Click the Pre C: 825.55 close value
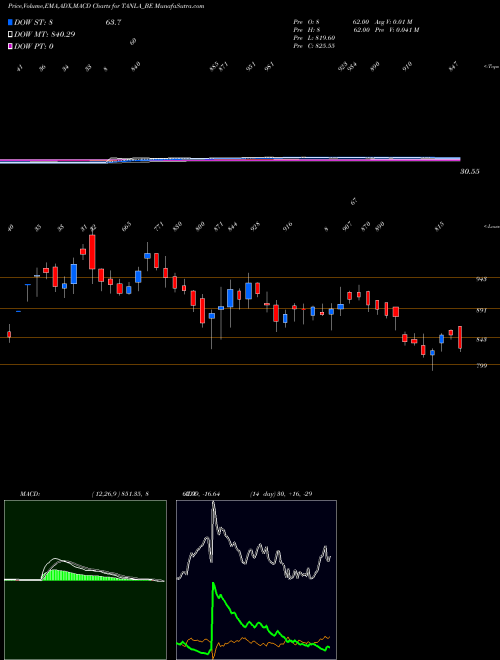500x660 pixels. click(x=314, y=46)
